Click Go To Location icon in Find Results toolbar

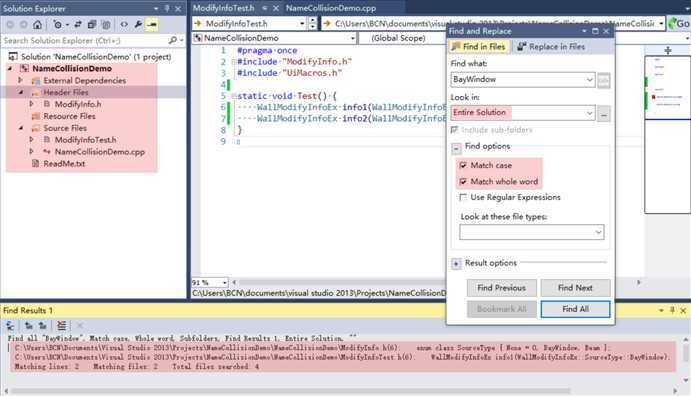point(10,326)
